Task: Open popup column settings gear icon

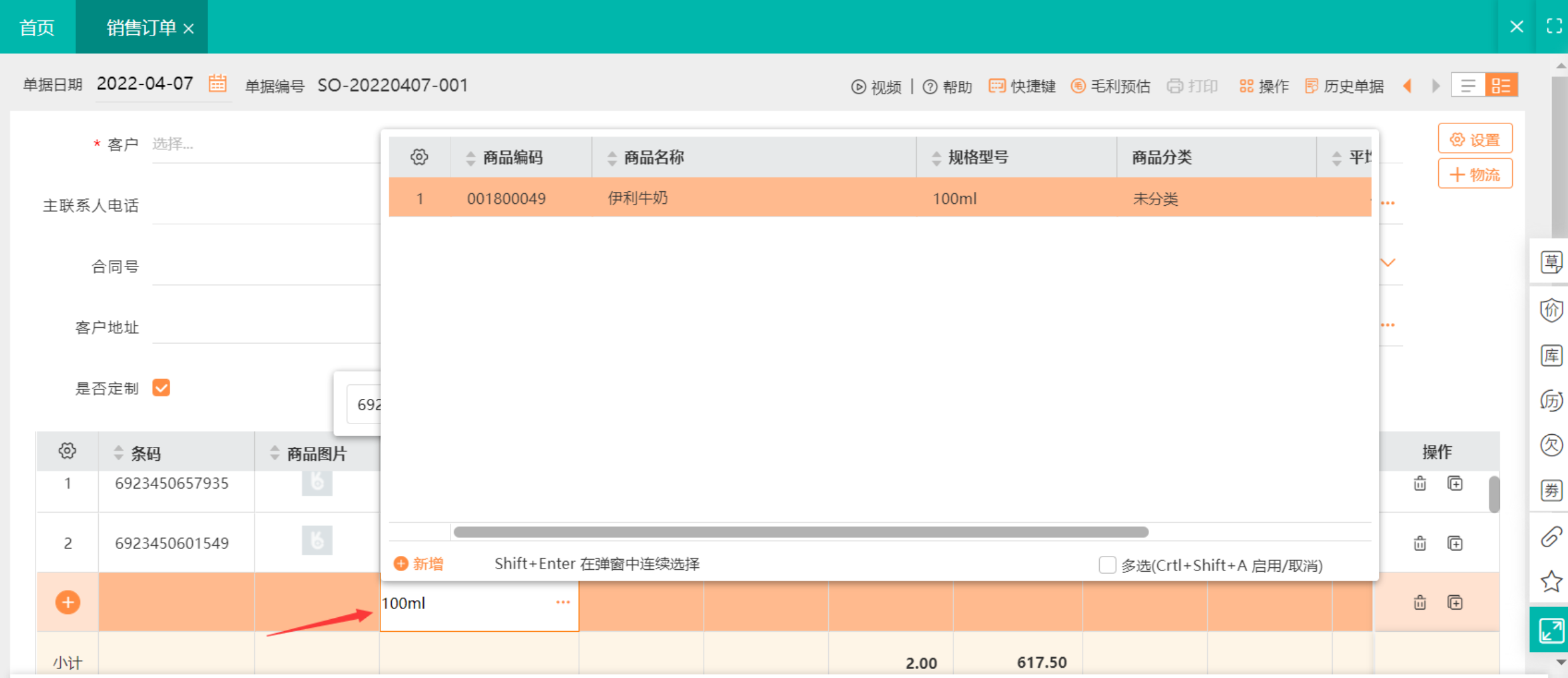Action: (419, 157)
